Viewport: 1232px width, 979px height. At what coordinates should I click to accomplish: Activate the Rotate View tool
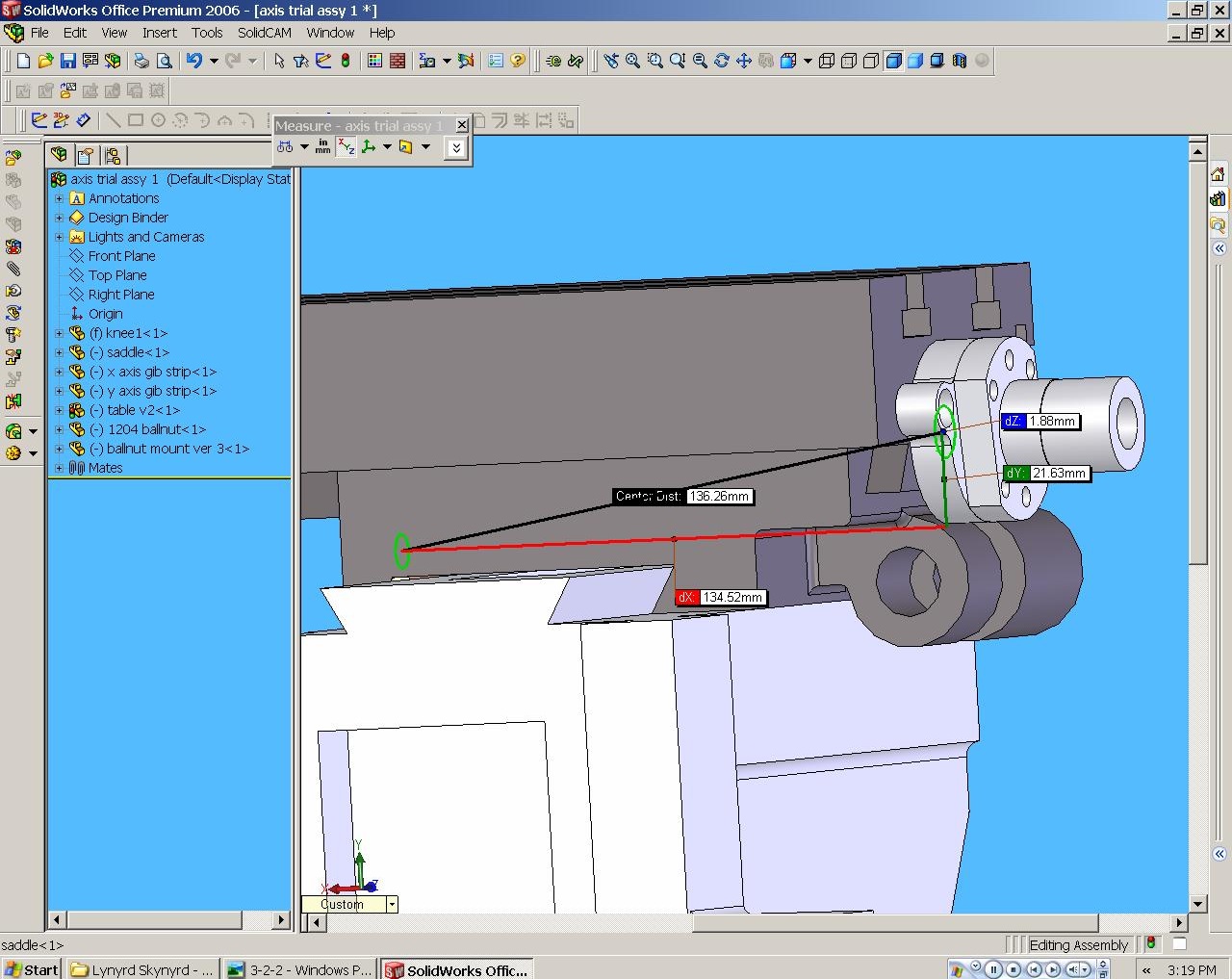[x=722, y=61]
